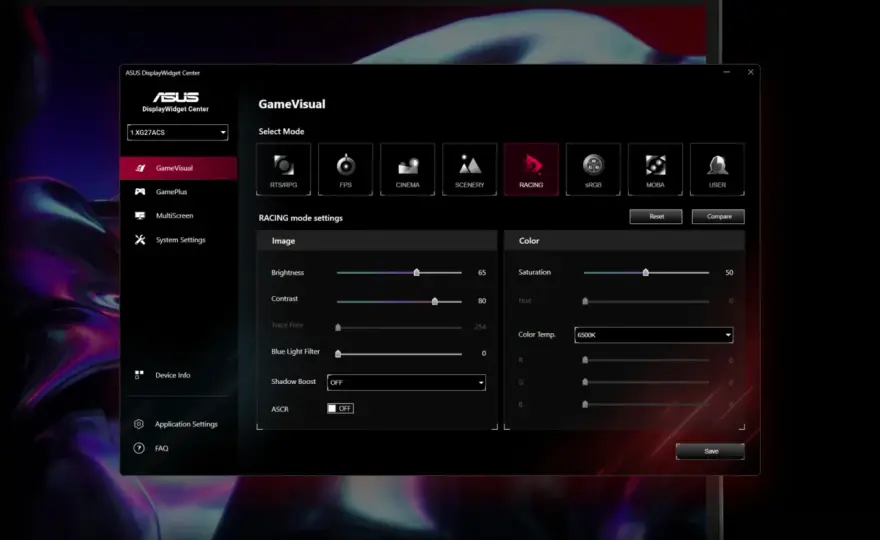Click the Contrast slider handle

(435, 301)
